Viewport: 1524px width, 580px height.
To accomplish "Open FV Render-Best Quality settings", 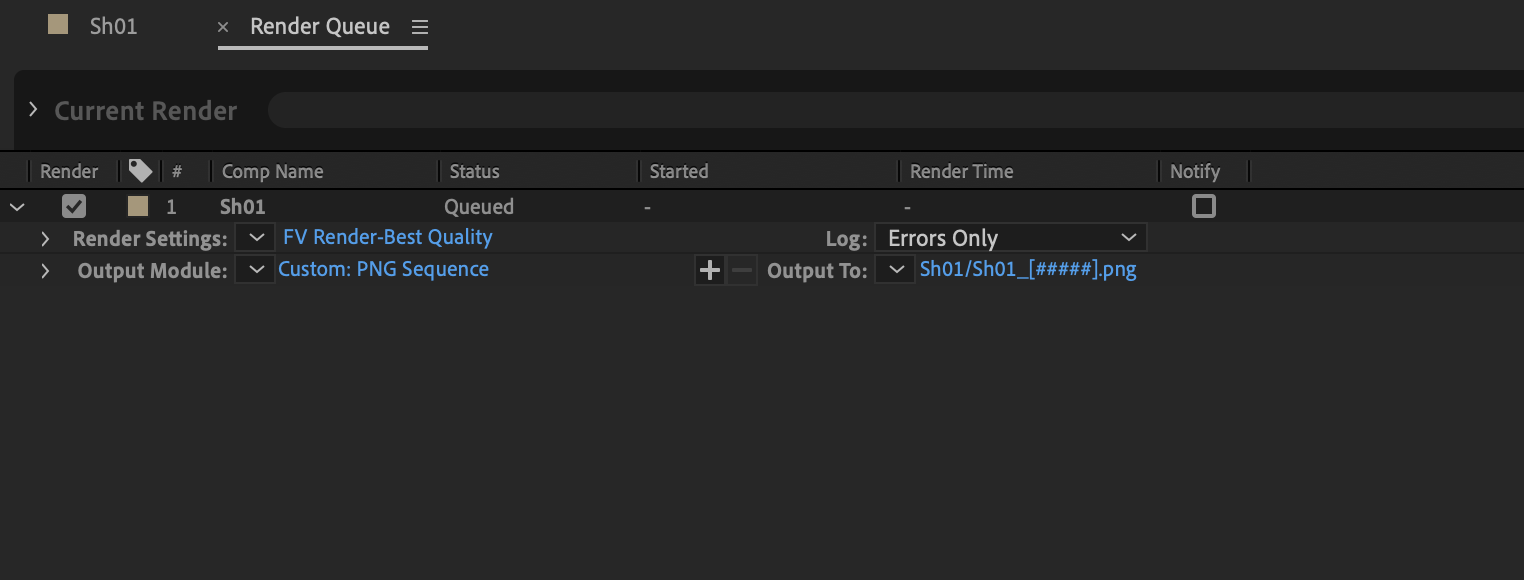I will pos(387,237).
